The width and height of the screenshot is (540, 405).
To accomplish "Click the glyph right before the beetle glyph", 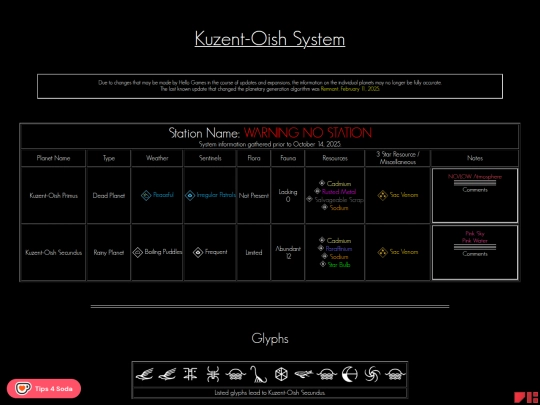I will point(190,374).
